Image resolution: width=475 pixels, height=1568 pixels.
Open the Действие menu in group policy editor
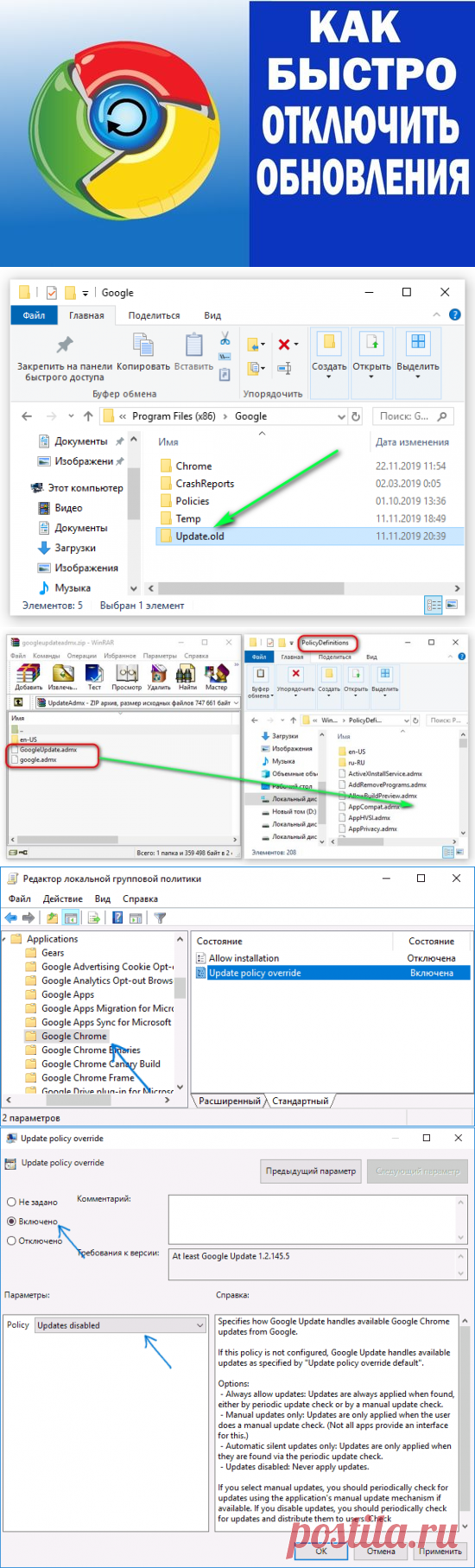point(63,898)
